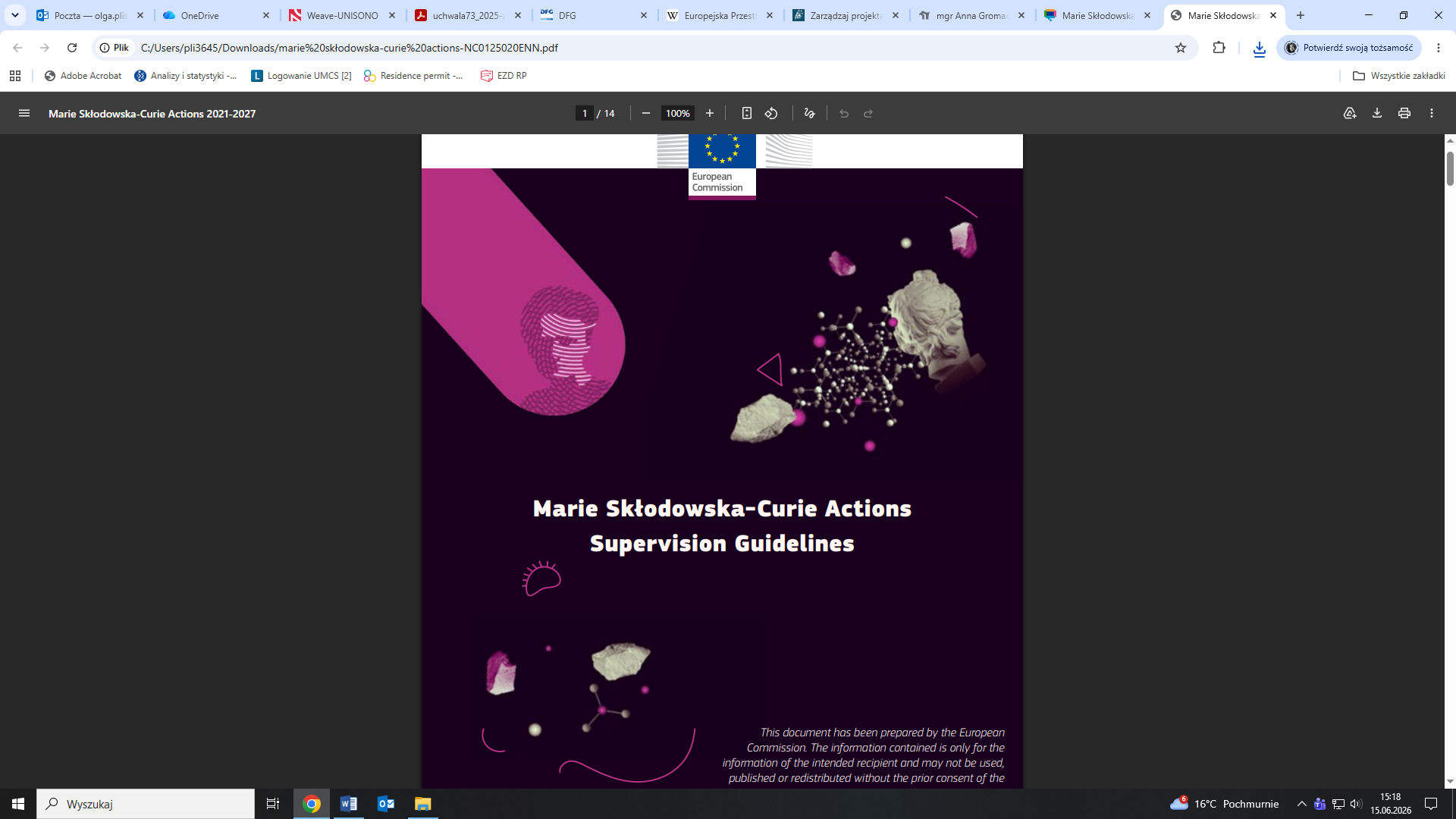Open the extensions puzzle icon
Viewport: 1456px width, 819px height.
coord(1219,48)
